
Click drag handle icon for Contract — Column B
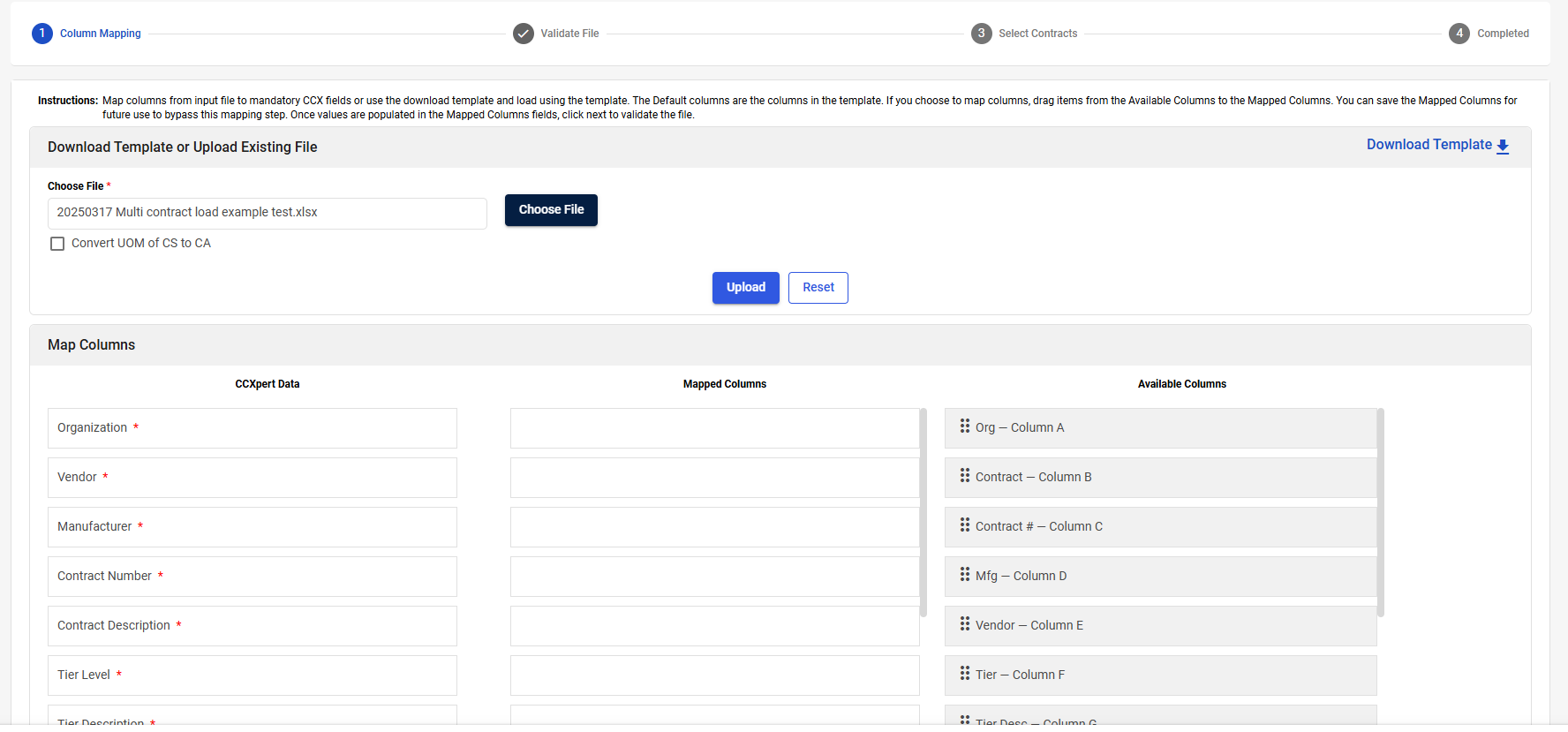965,476
